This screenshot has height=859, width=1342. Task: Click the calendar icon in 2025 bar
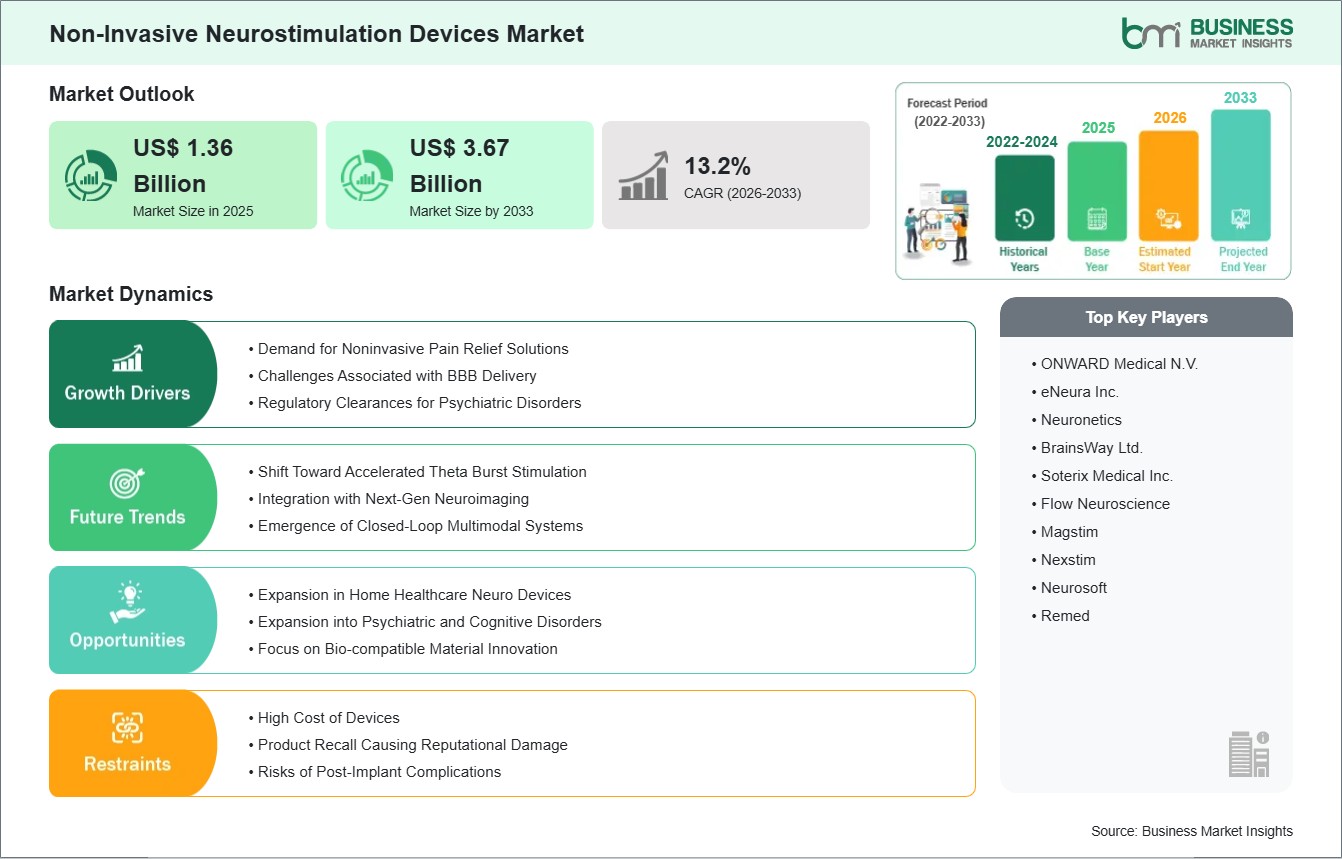click(1097, 219)
